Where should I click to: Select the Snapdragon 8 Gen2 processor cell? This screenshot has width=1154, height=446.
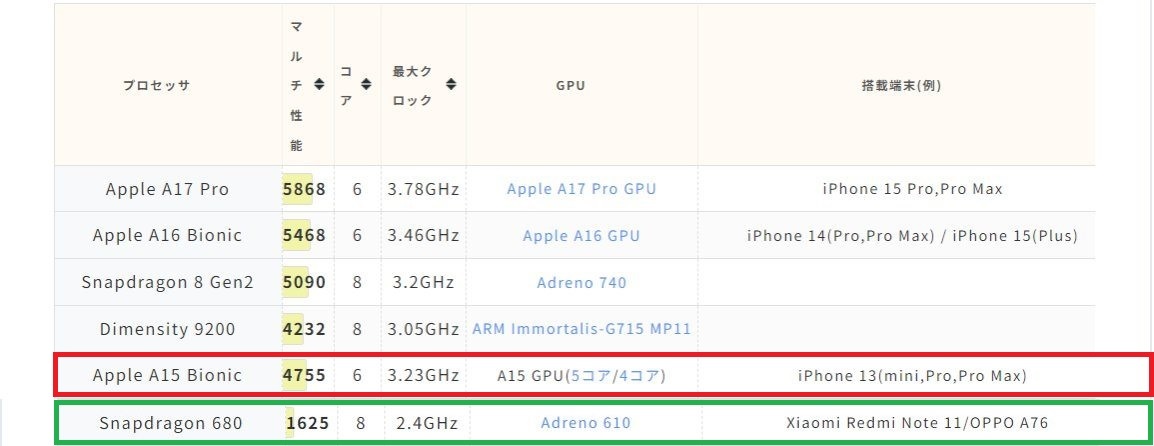point(167,283)
